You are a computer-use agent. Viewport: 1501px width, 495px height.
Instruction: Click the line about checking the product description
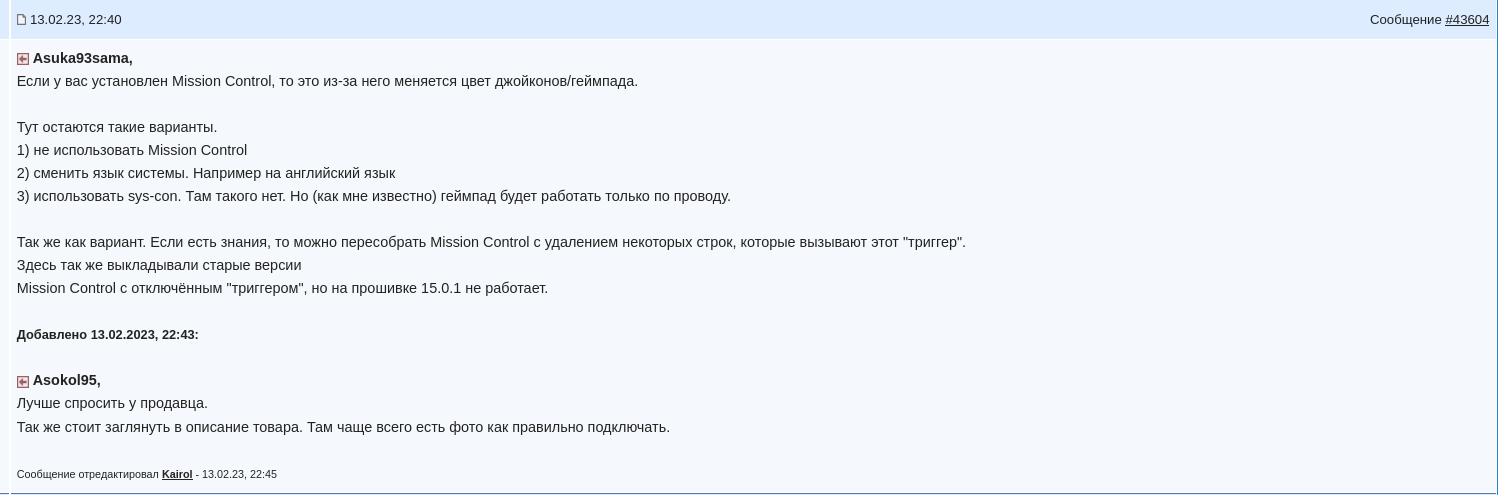pyautogui.click(x=343, y=427)
